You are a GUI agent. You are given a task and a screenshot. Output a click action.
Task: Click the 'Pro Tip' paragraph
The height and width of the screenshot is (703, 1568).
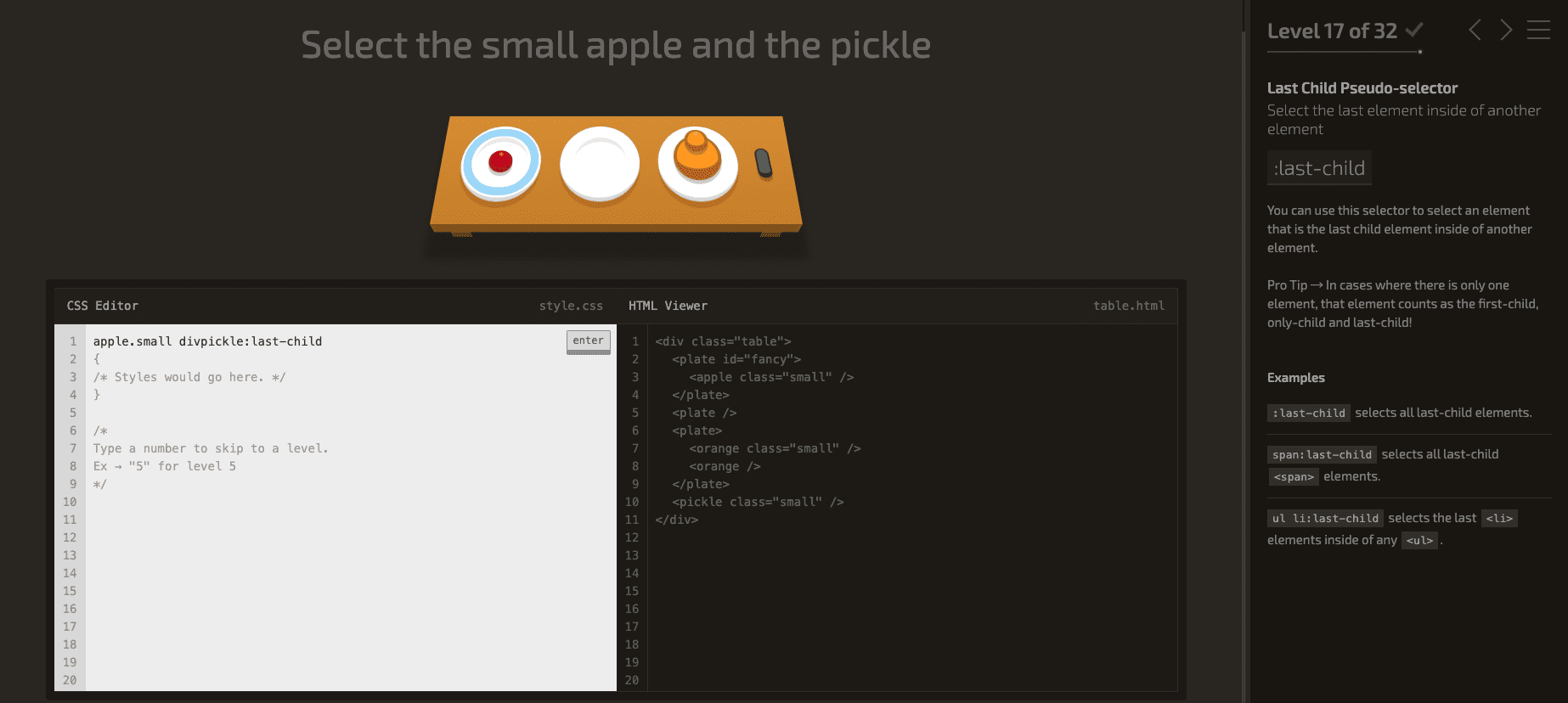click(x=1402, y=304)
